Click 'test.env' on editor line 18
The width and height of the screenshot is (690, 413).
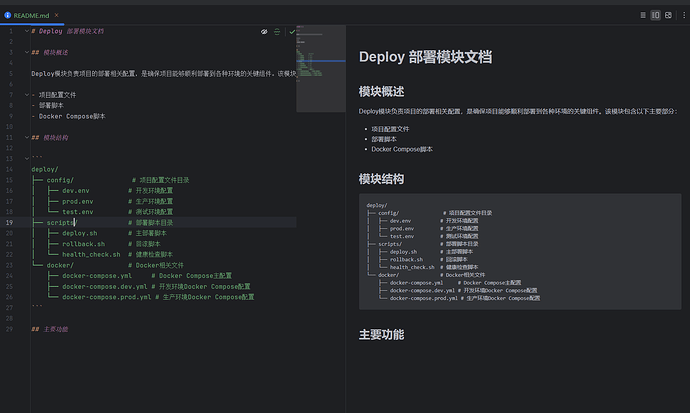point(77,212)
